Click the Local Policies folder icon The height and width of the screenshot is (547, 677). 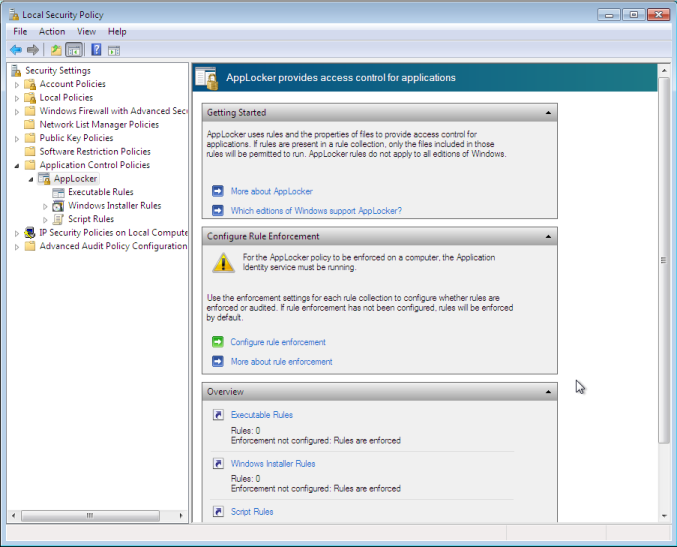coord(30,98)
